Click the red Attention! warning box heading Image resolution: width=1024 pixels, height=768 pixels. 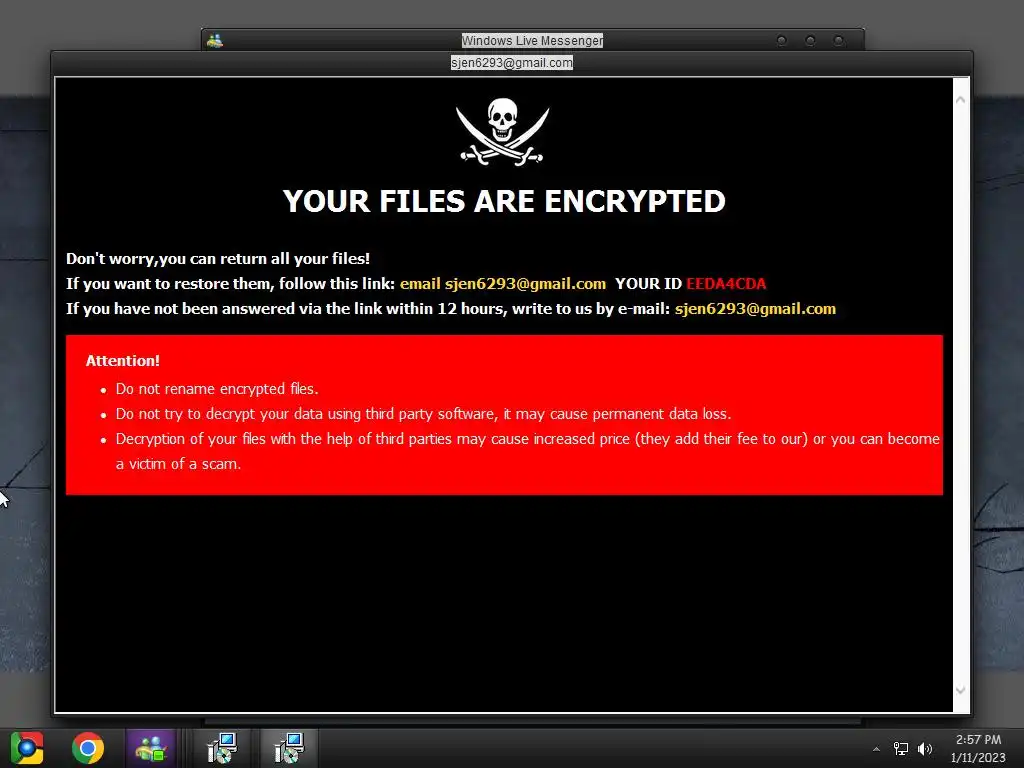[123, 360]
